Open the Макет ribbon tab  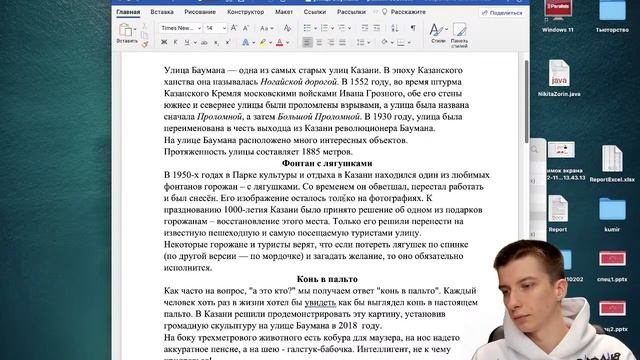(284, 12)
